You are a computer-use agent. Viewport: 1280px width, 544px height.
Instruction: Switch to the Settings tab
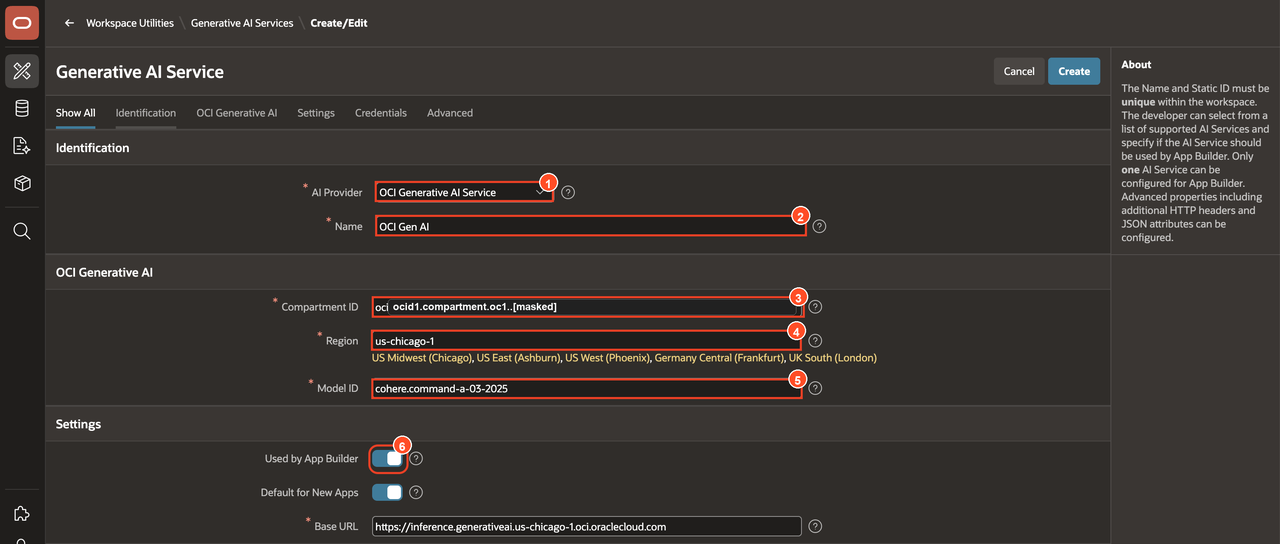click(x=316, y=113)
